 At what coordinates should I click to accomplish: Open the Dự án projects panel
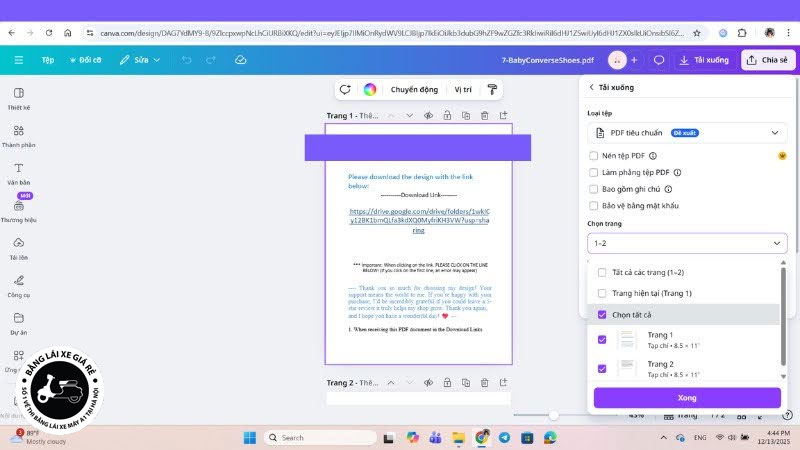pyautogui.click(x=19, y=323)
